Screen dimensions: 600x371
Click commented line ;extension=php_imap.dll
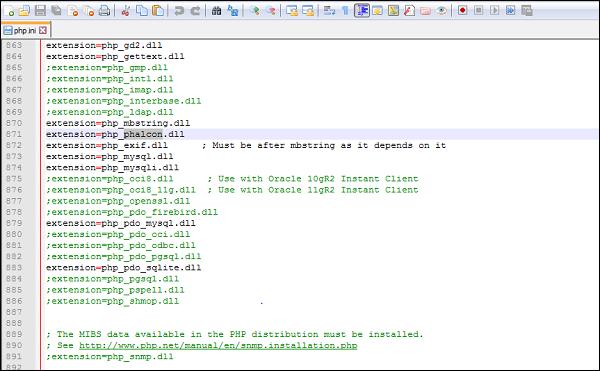[109, 90]
